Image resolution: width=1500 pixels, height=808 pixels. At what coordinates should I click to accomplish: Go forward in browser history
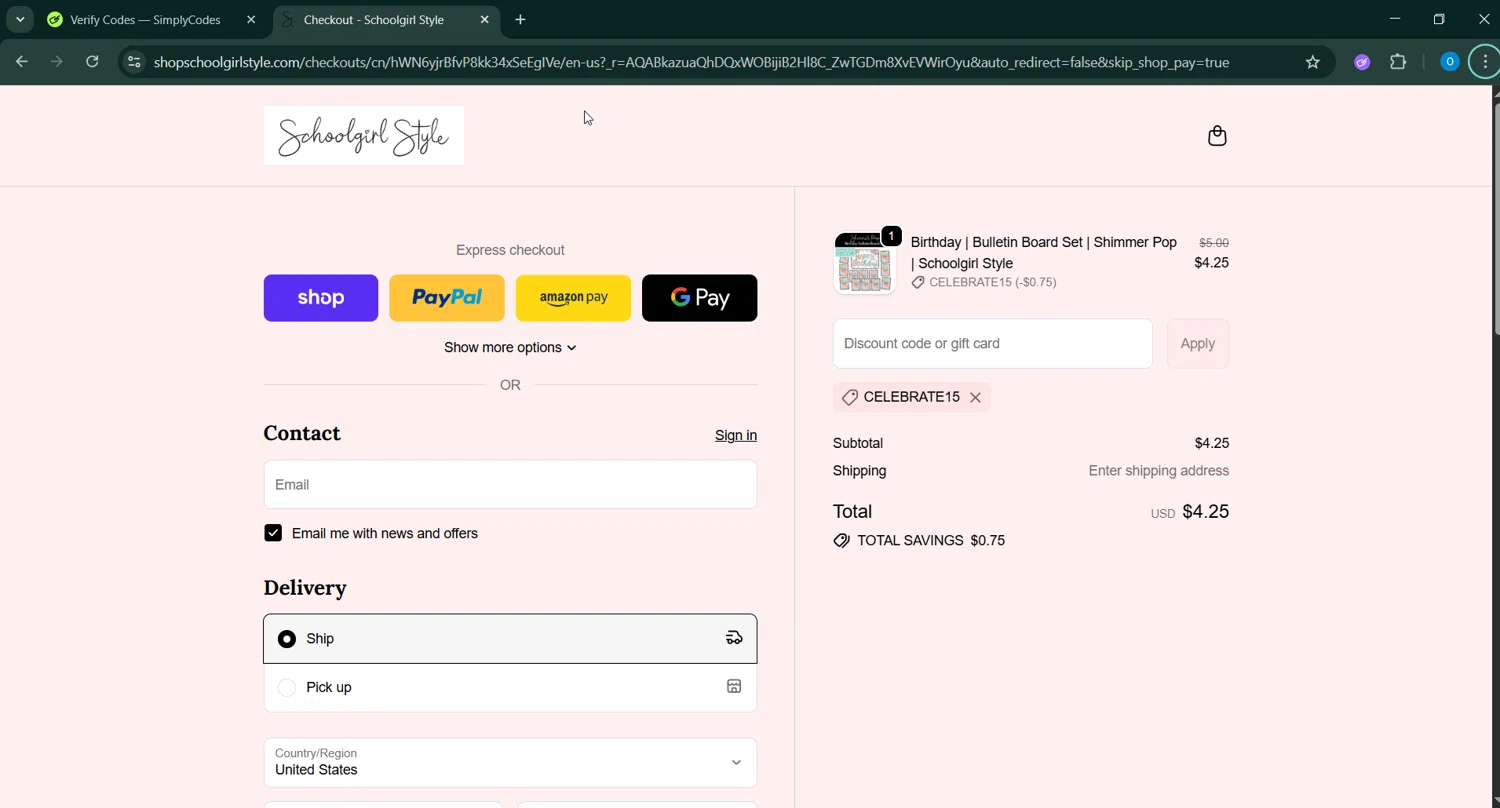point(57,62)
